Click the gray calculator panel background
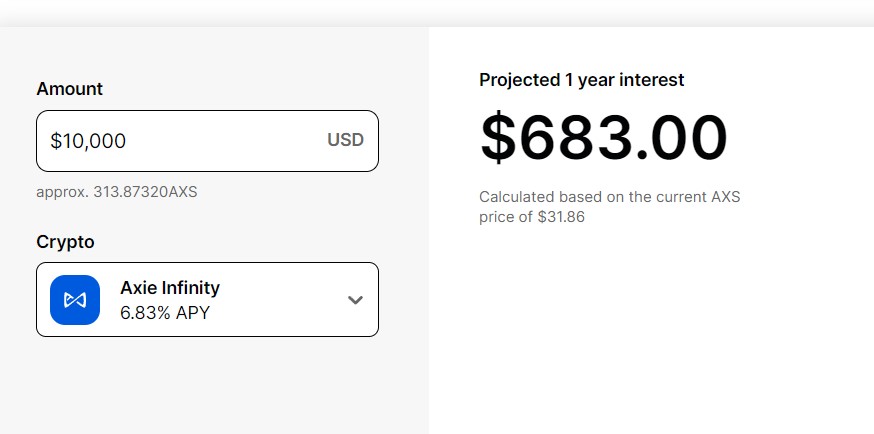 (215, 384)
